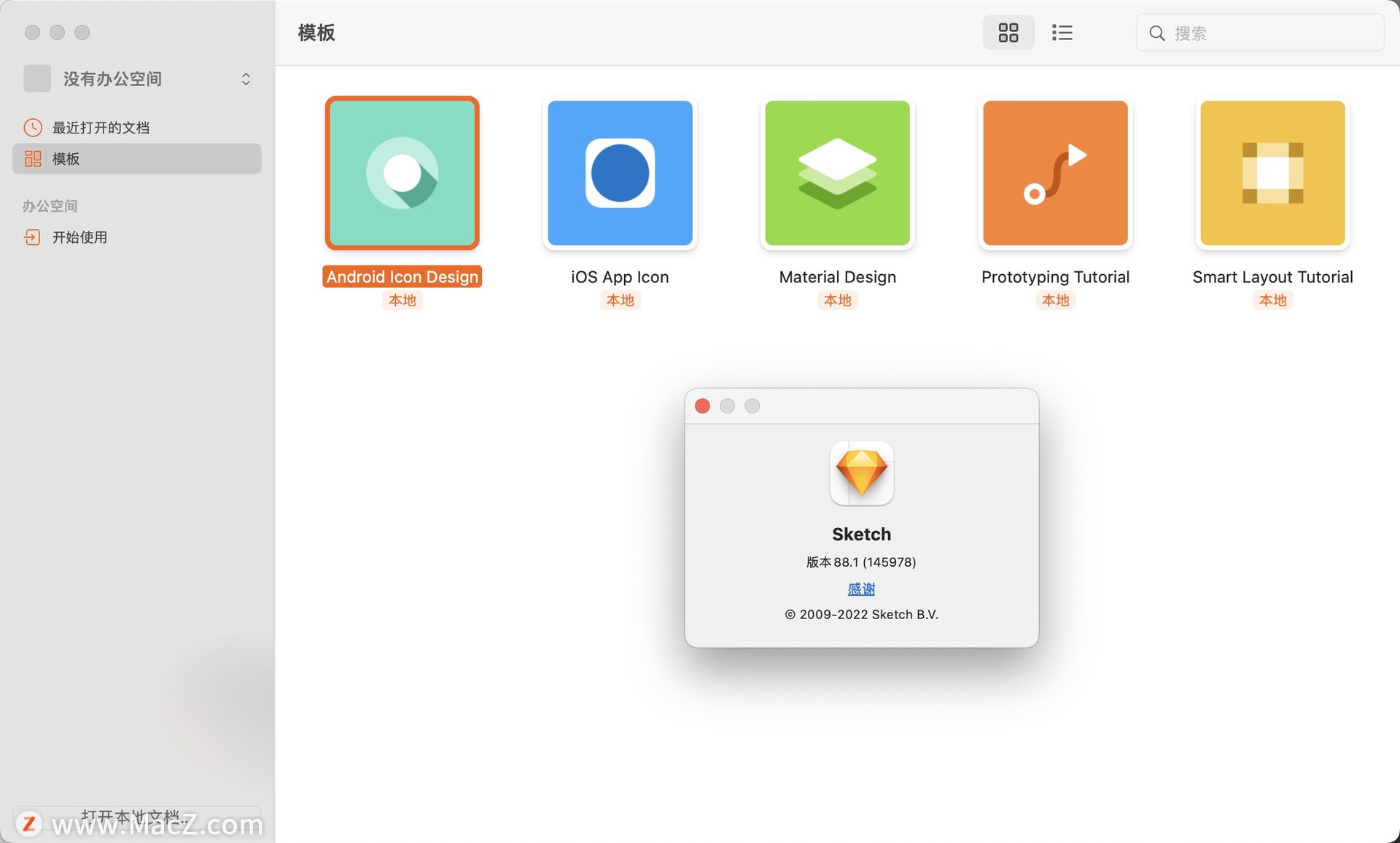
Task: Select Material Design template thumbnail
Action: pos(837,174)
